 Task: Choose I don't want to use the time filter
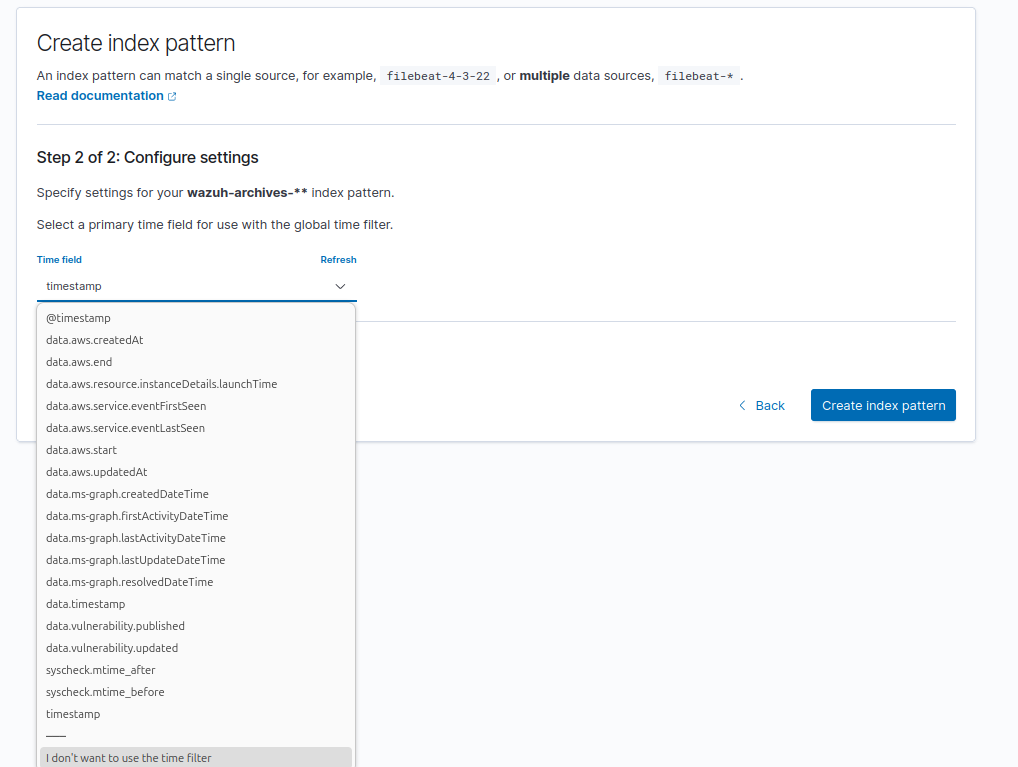coord(129,757)
